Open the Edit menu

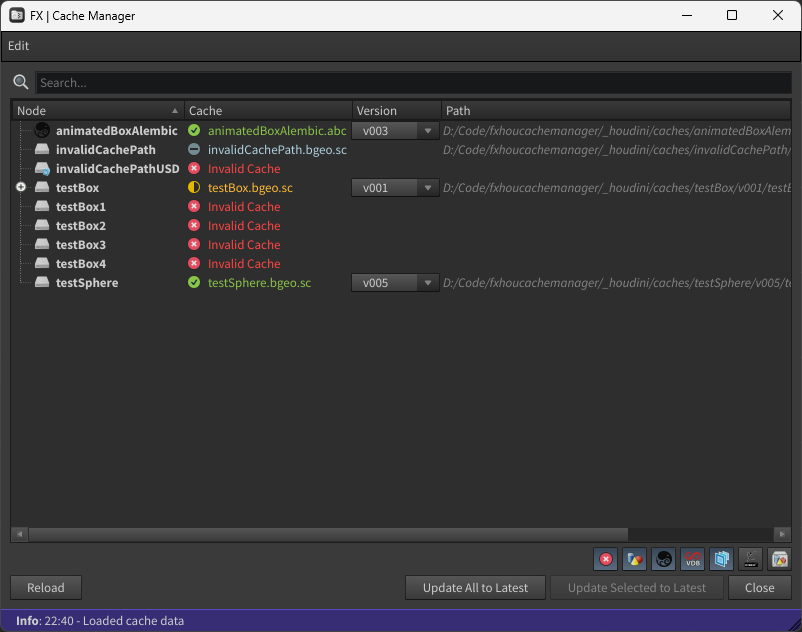pos(18,46)
